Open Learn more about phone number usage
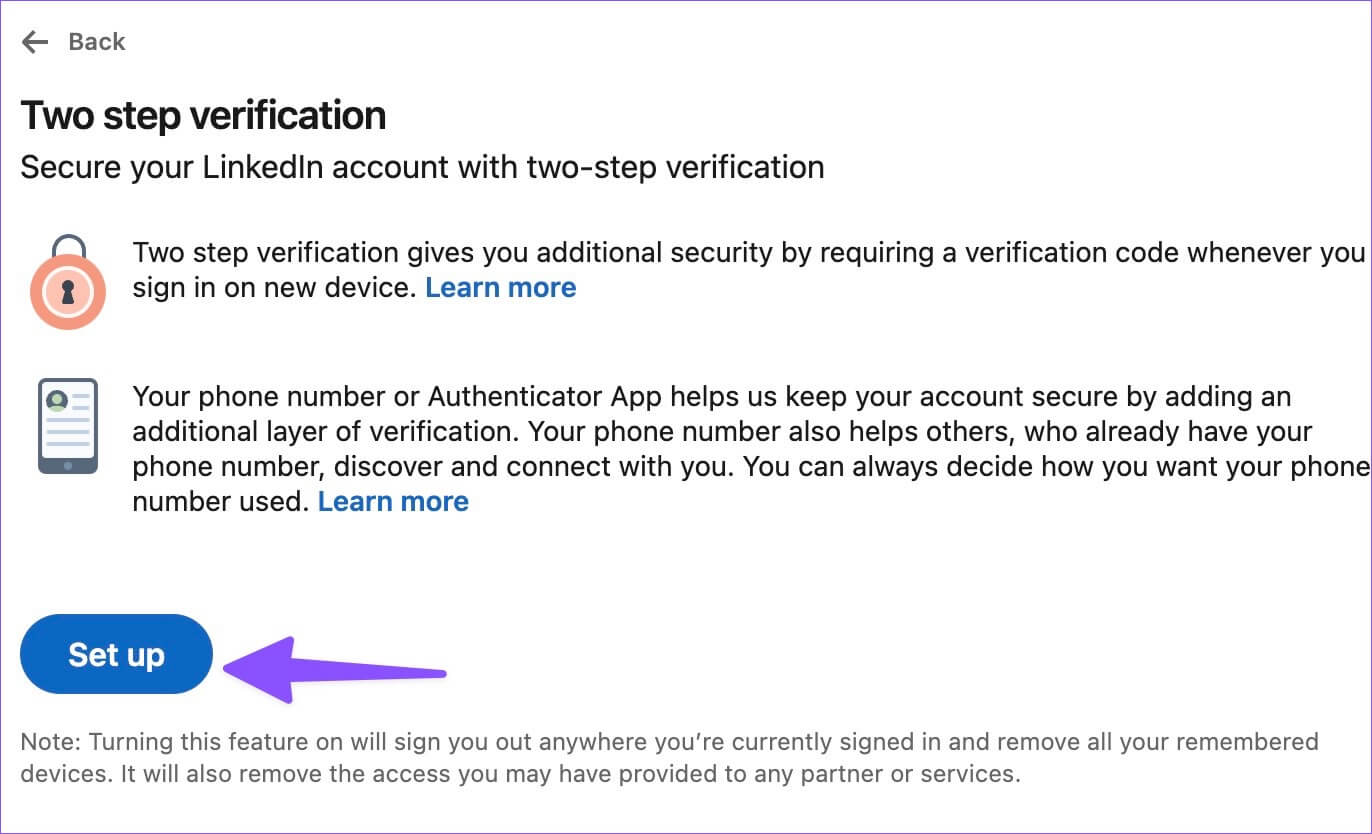Image resolution: width=1372 pixels, height=834 pixels. click(393, 501)
